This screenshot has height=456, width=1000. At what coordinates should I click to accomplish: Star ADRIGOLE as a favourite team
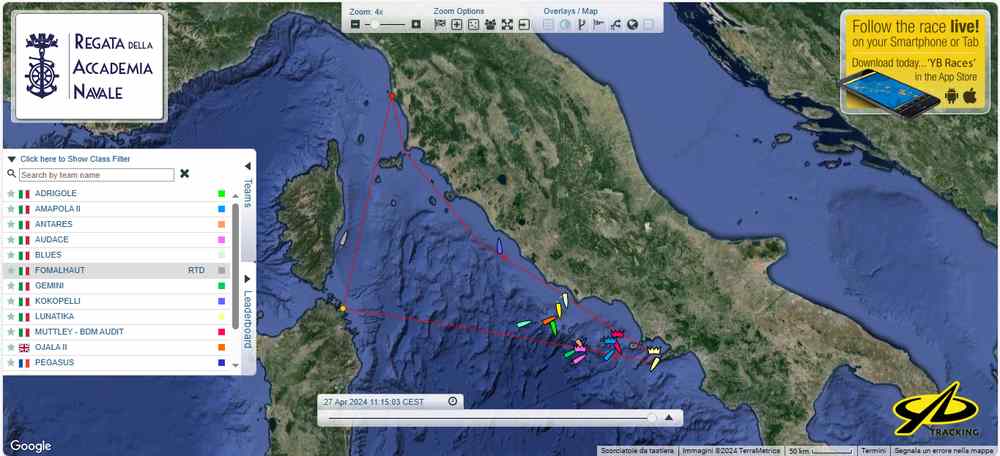11,193
